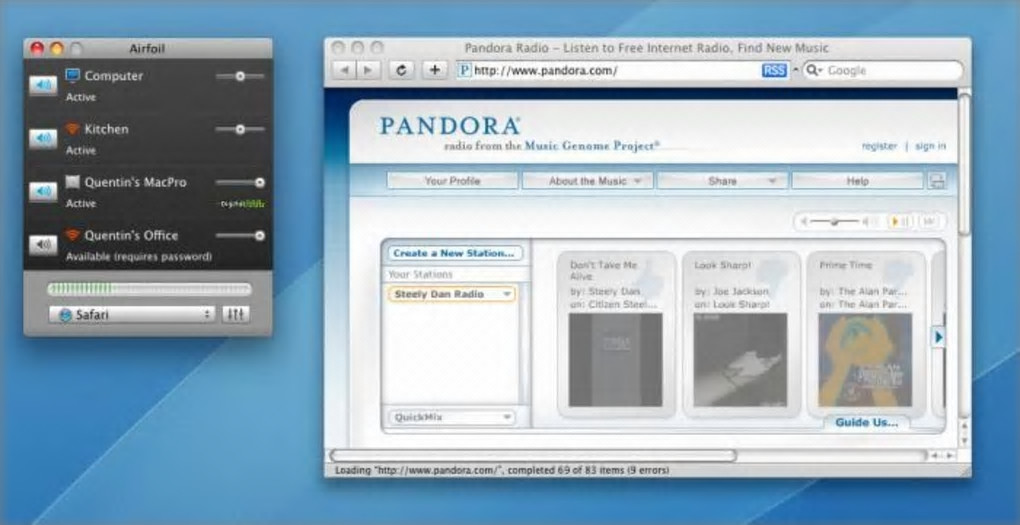Viewport: 1020px width, 525px height.
Task: Click the Don't Take Me Alive song title
Action: (604, 271)
